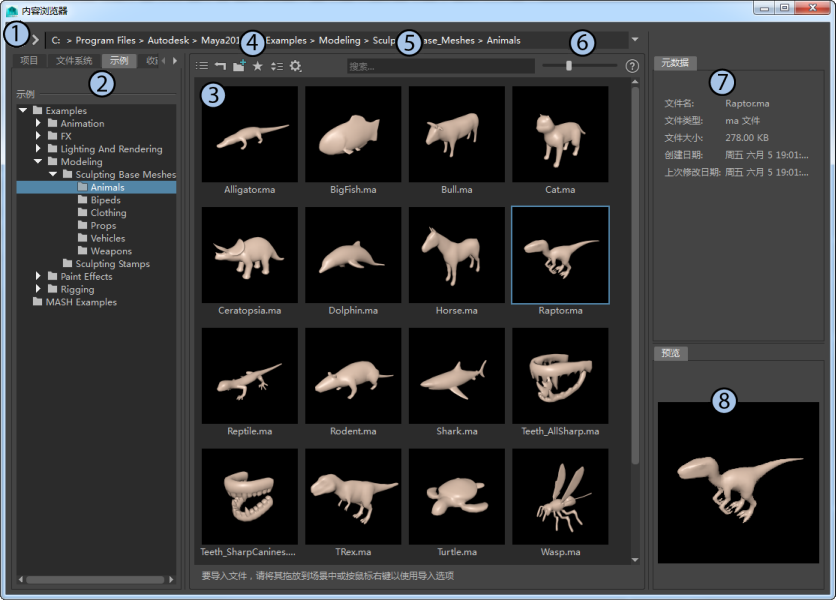The height and width of the screenshot is (600, 836).
Task: Click the new folder icon with plus
Action: 239,66
